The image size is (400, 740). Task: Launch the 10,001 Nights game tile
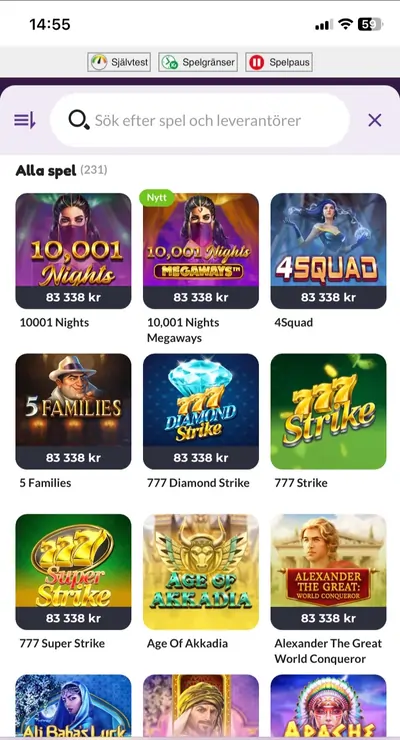click(73, 251)
